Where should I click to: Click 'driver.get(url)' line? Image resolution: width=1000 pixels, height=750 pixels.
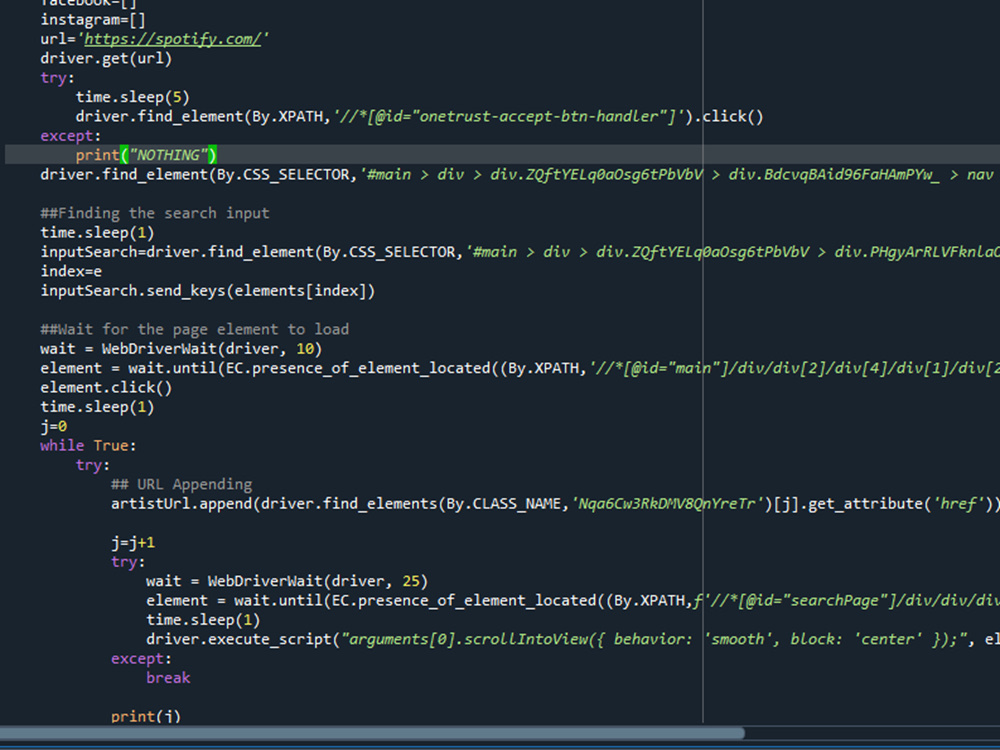(106, 59)
